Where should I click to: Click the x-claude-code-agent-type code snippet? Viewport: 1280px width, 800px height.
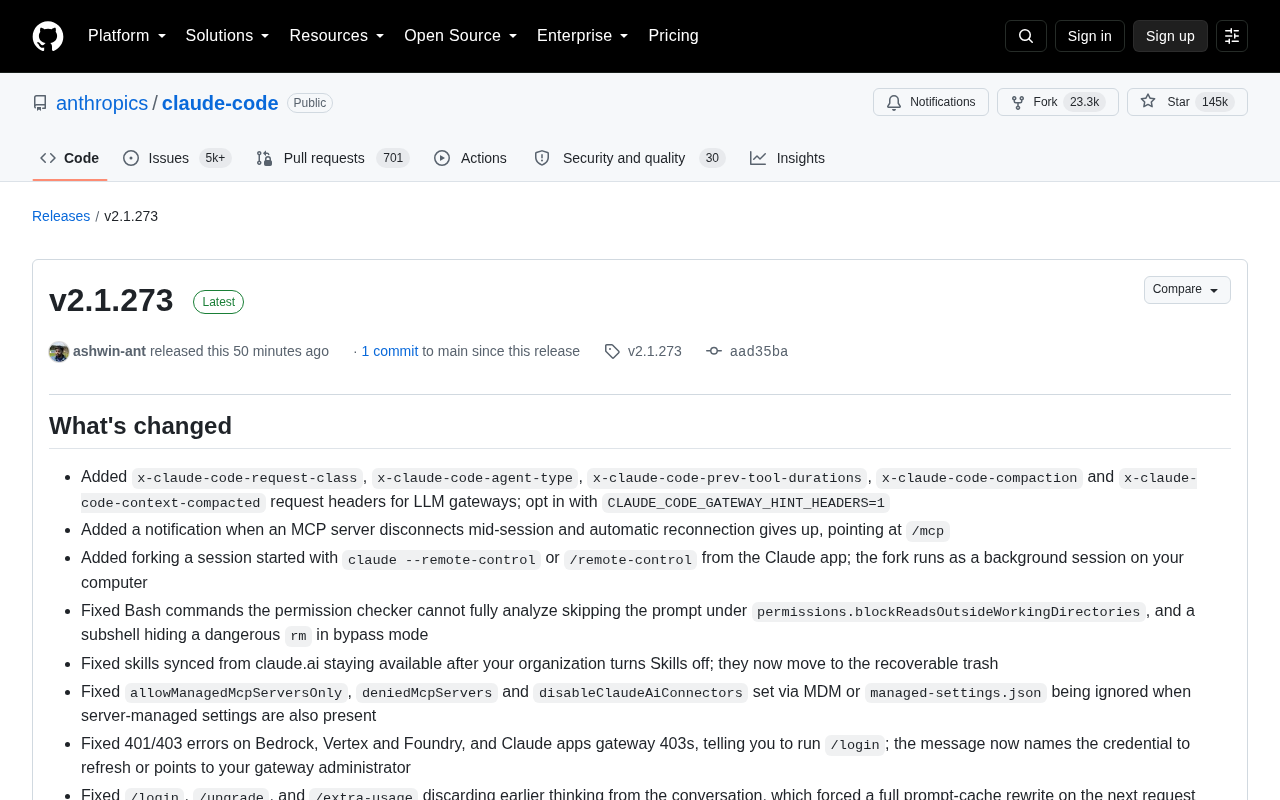click(x=475, y=478)
